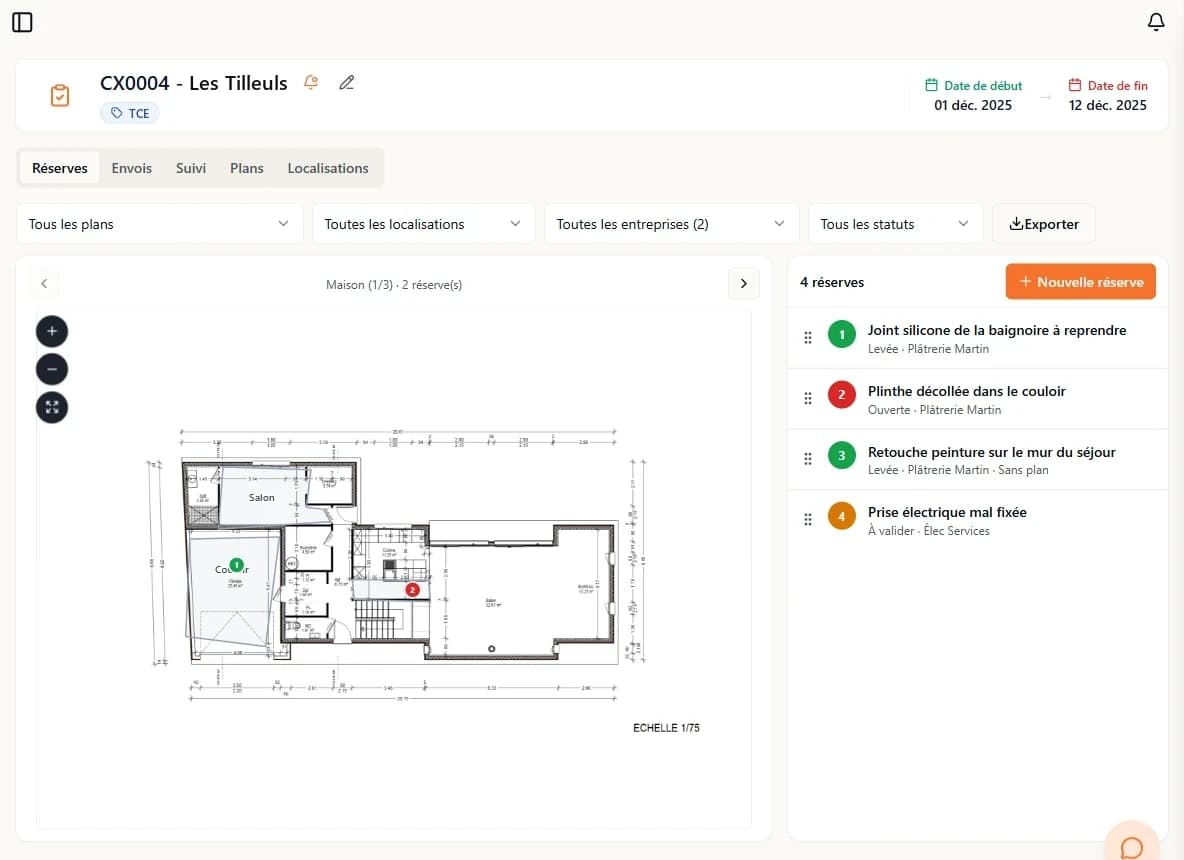Click the Salon room label on plan
Image resolution: width=1184 pixels, height=860 pixels.
(x=261, y=498)
